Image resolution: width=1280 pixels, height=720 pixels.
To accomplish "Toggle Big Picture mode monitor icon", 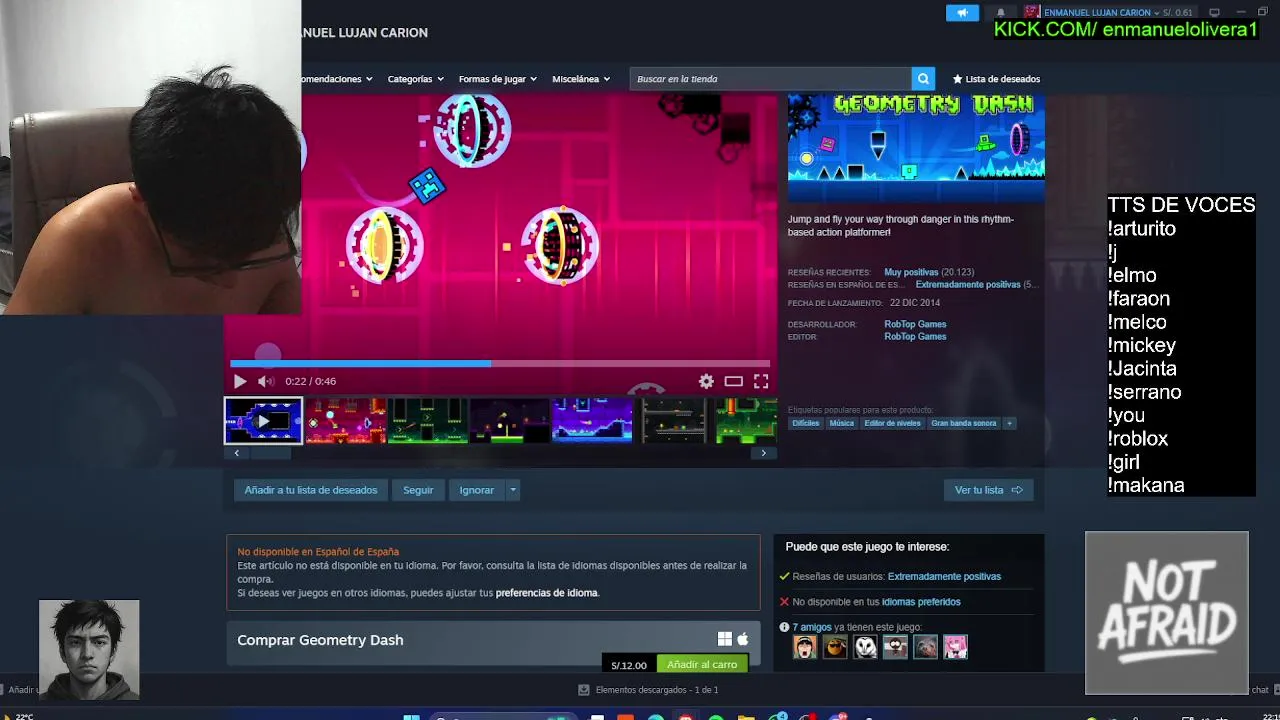I will tap(1214, 13).
